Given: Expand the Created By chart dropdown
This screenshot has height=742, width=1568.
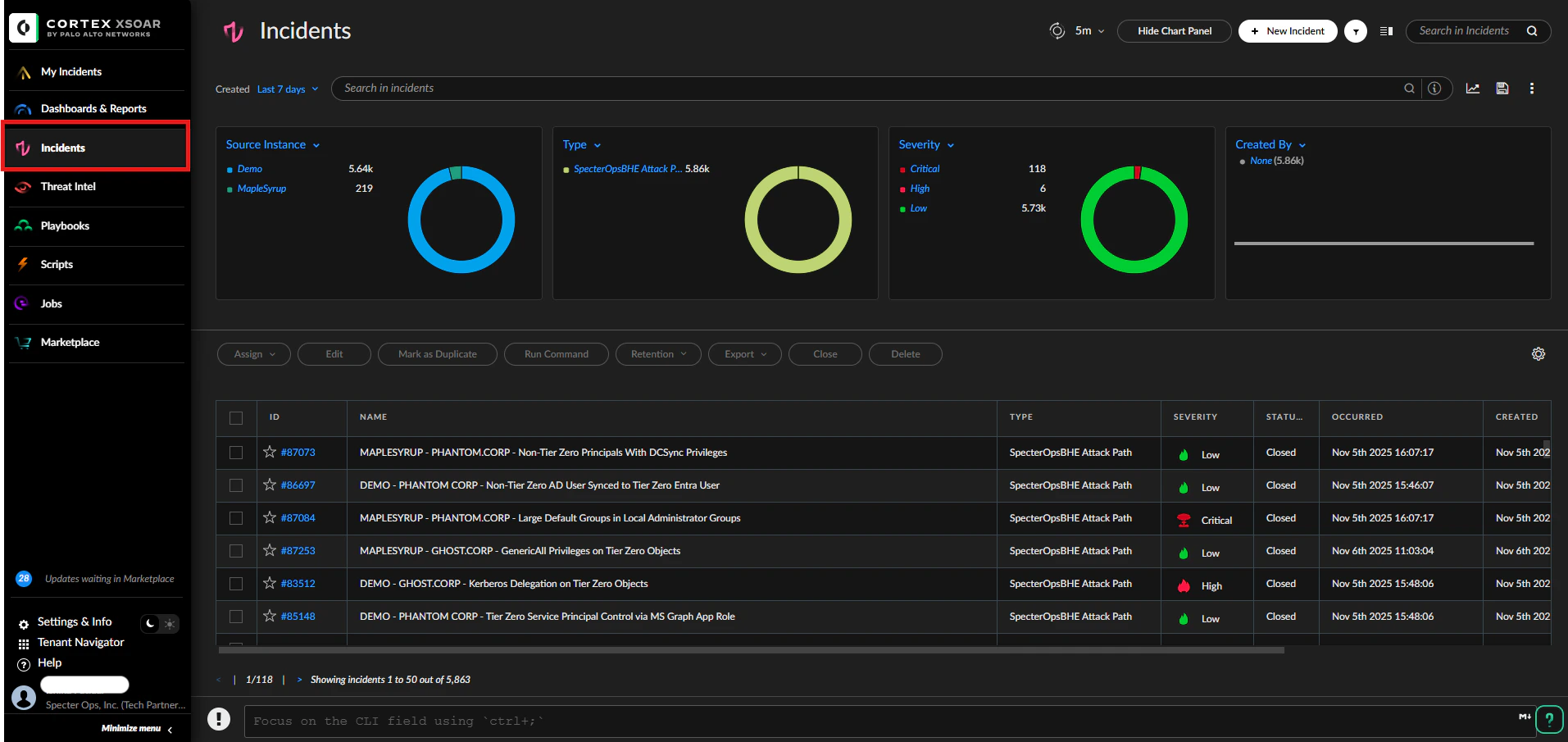Looking at the screenshot, I should point(1270,145).
